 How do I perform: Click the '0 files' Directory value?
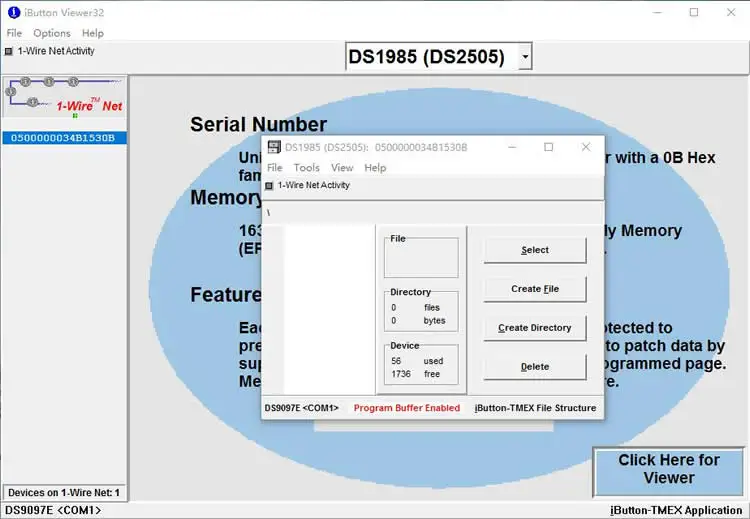tap(416, 308)
